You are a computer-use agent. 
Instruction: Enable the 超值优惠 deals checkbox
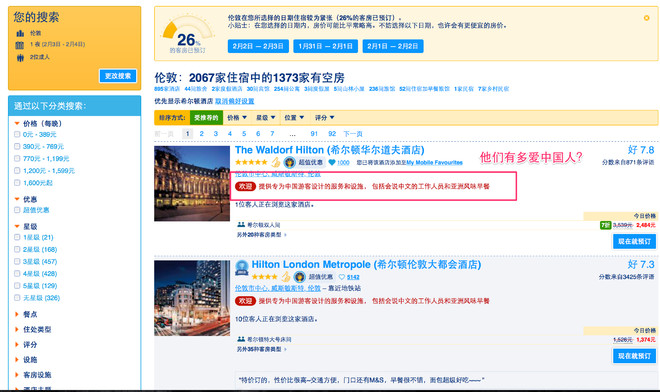click(17, 210)
